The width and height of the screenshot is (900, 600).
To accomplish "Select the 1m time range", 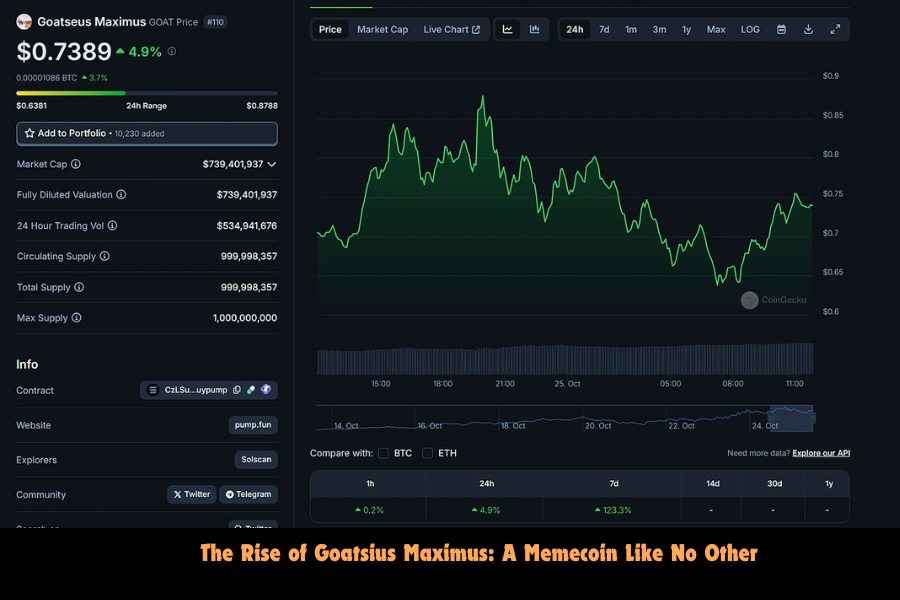I will pos(631,29).
